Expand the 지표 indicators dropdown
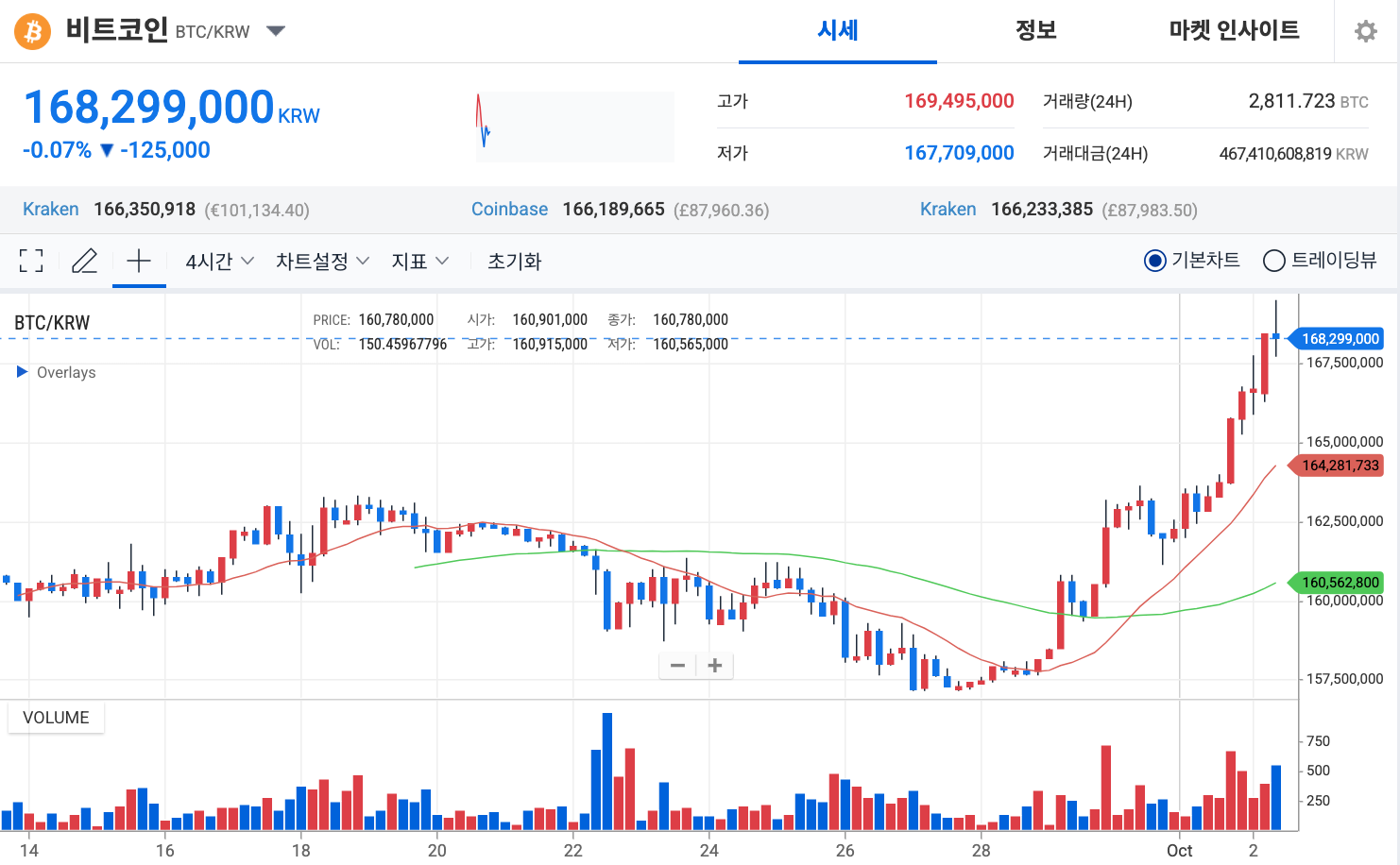This screenshot has width=1400, height=865. tap(419, 261)
